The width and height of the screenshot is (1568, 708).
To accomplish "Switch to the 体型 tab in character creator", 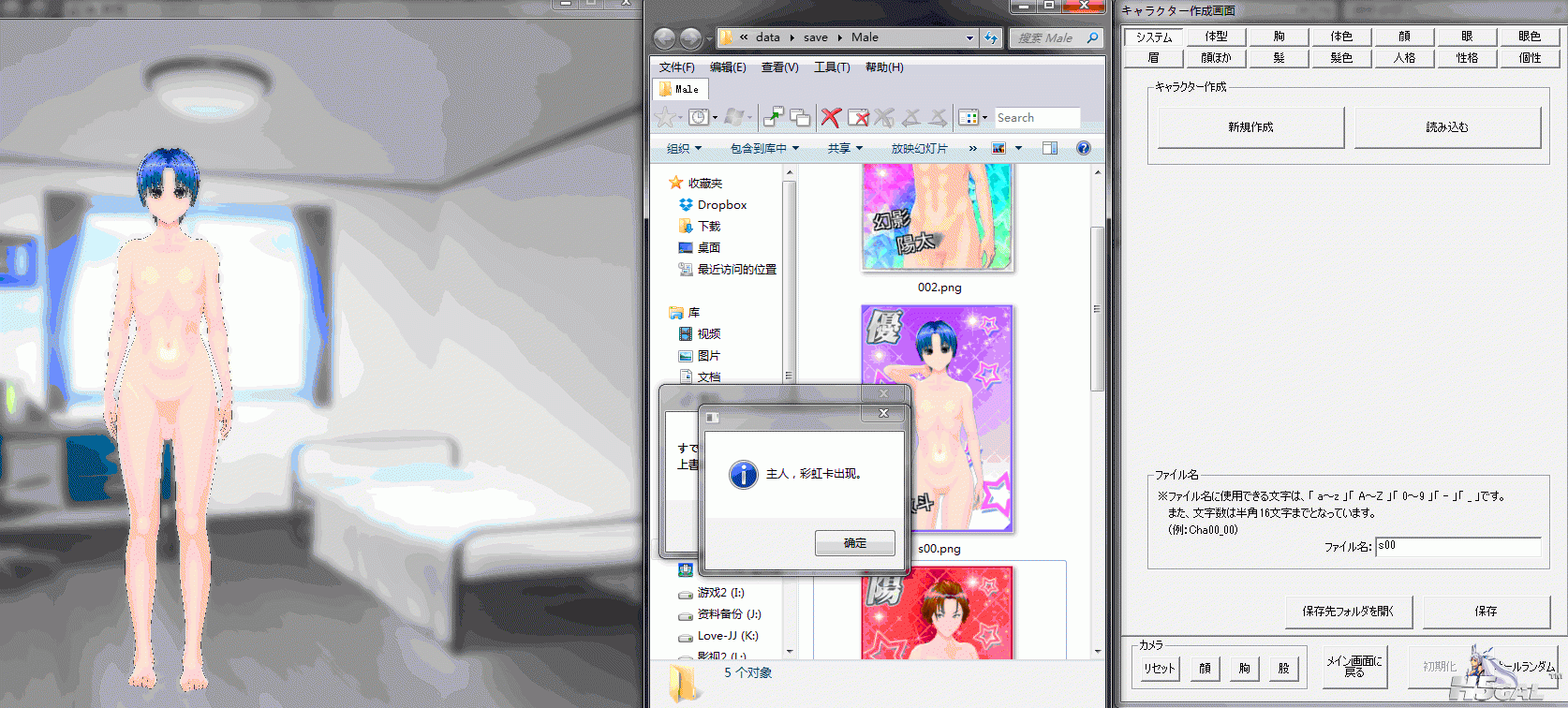I will (x=1216, y=37).
